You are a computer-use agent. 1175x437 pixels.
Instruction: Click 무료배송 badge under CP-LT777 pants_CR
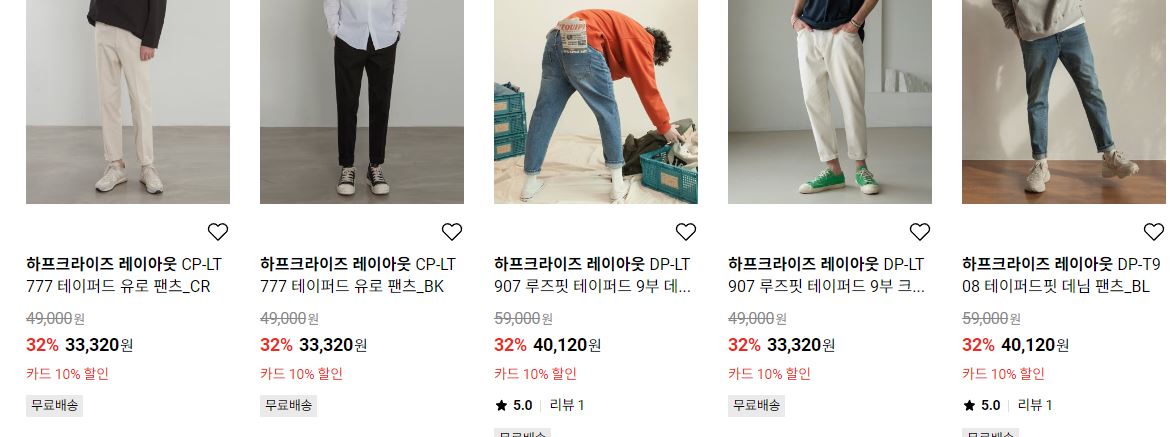[54, 406]
